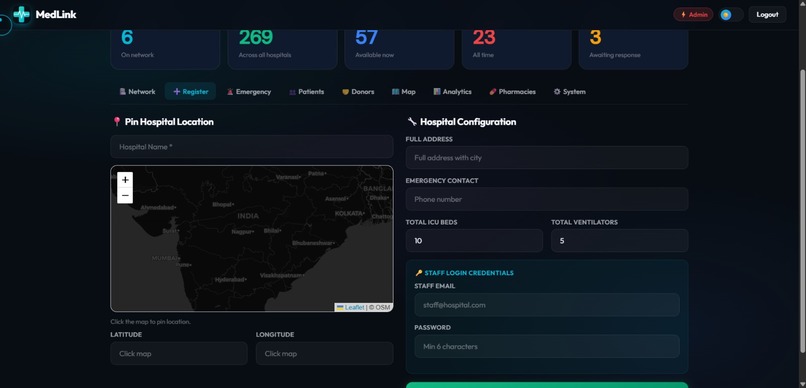The height and width of the screenshot is (388, 806).
Task: Zoom out on the map
Action: coord(125,195)
